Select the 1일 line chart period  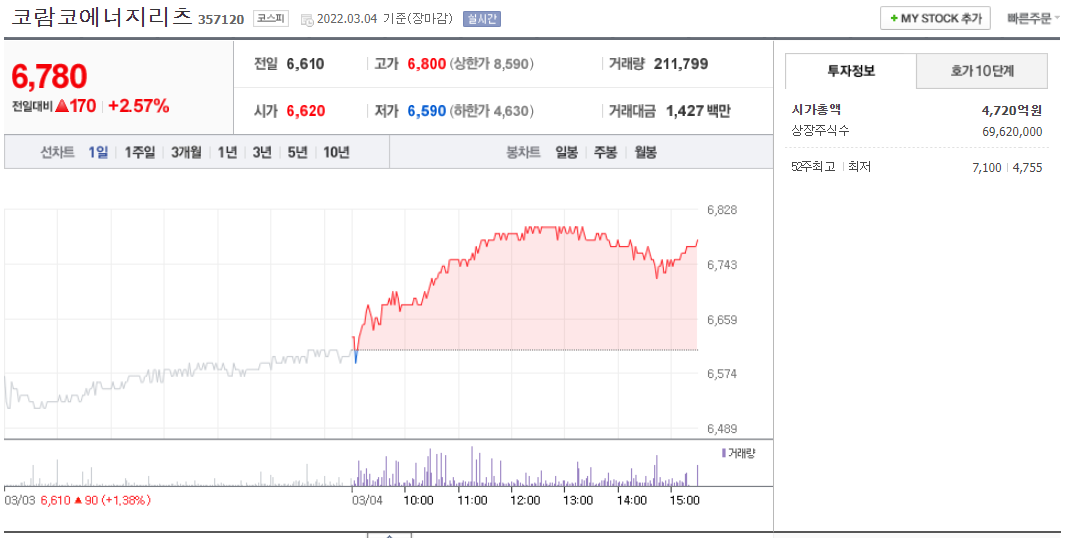tap(98, 152)
